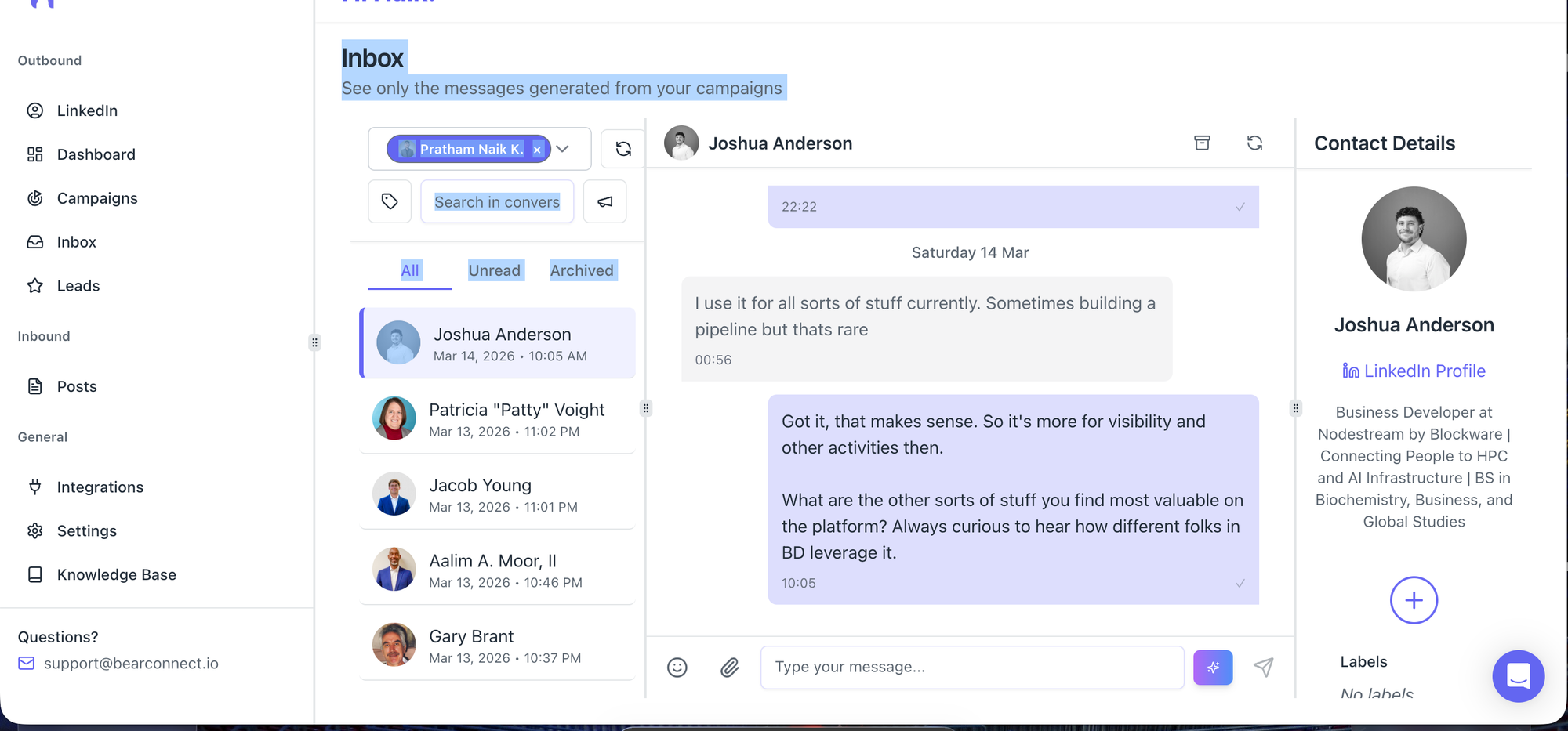
Task: Switch to the Unread tab
Action: pos(494,270)
